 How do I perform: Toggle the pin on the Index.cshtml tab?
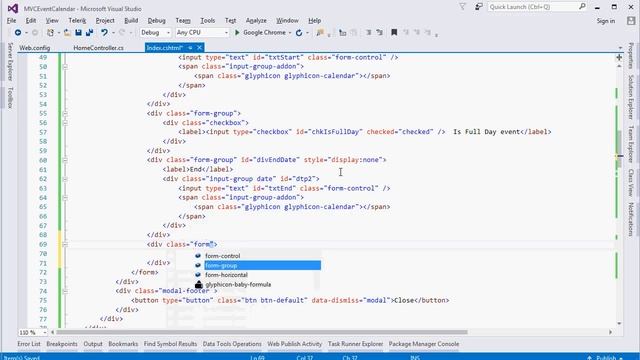190,48
